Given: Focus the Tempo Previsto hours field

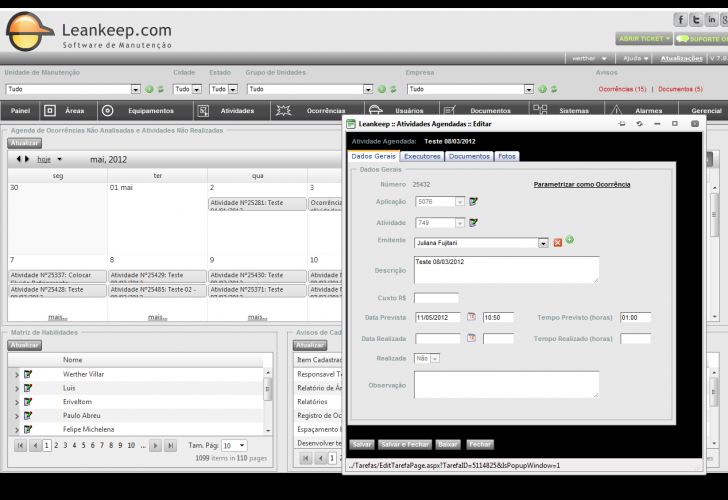Looking at the screenshot, I should tap(635, 318).
